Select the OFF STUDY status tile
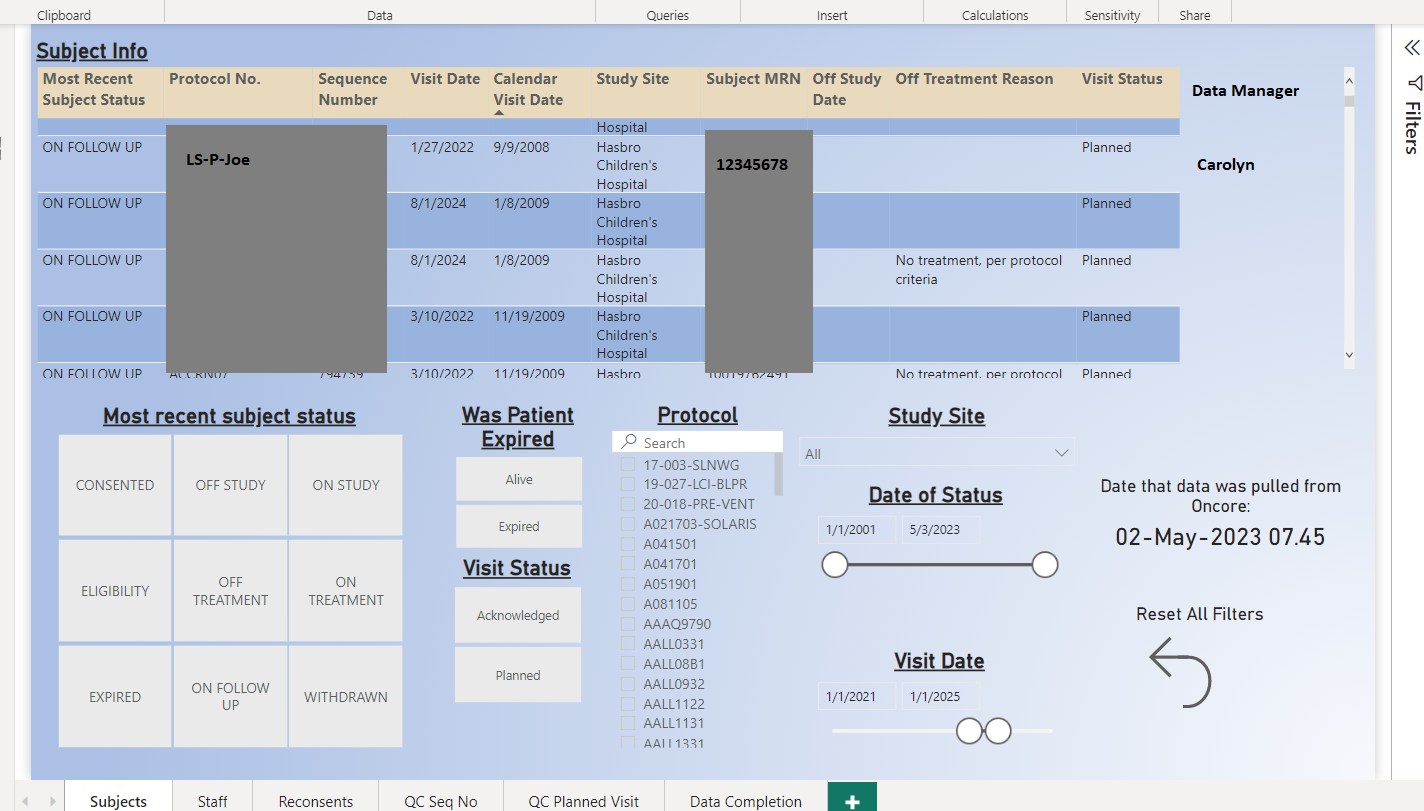This screenshot has width=1424, height=811. point(231,485)
